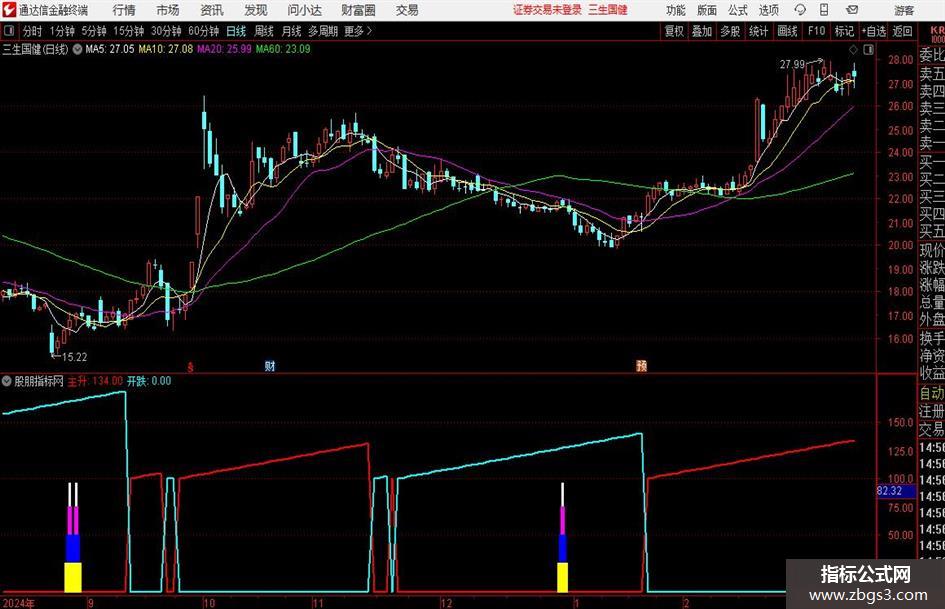Switch to 5分钟 period tab

coord(93,31)
